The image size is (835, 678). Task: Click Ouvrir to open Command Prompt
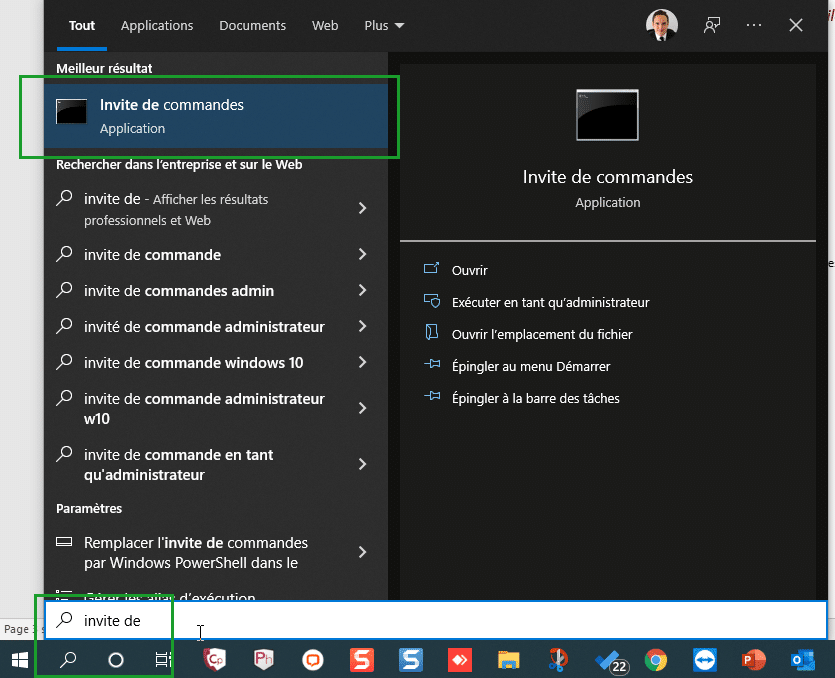[469, 271]
